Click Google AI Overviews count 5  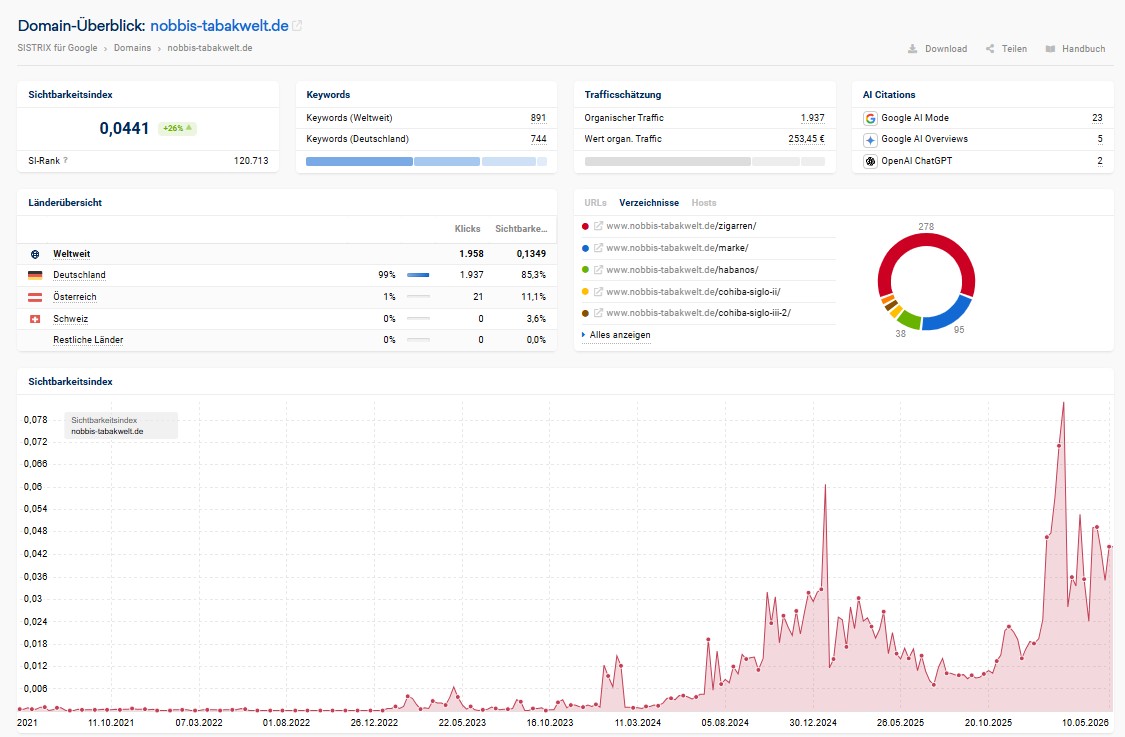[1100, 139]
